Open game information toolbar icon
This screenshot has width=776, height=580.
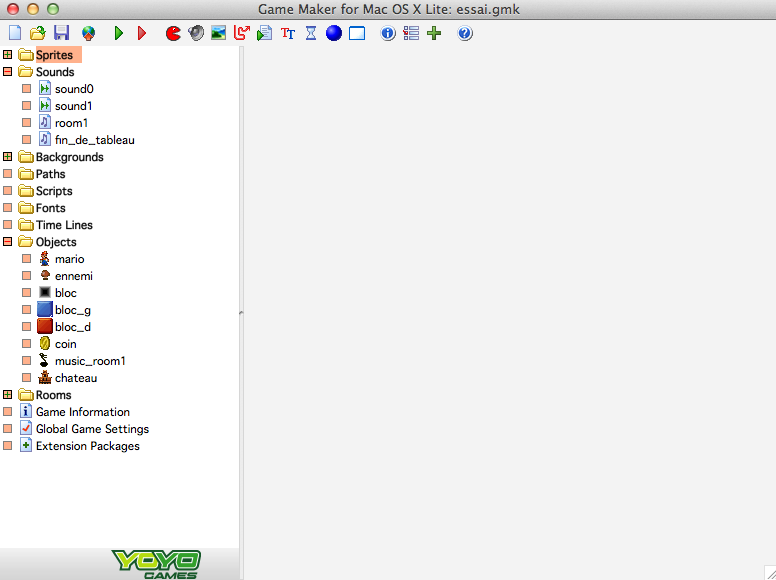[388, 33]
